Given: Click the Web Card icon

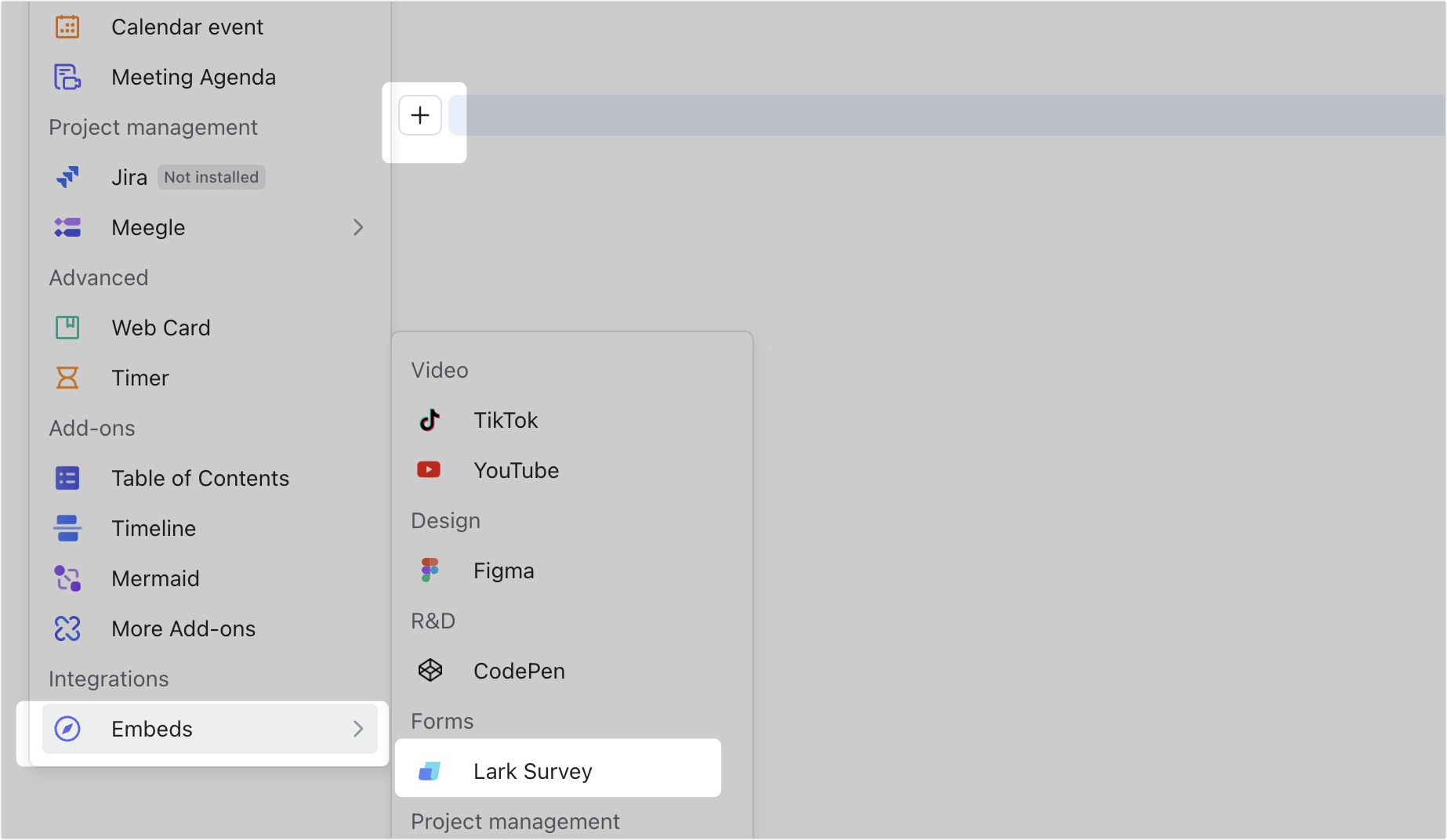Looking at the screenshot, I should (x=67, y=328).
